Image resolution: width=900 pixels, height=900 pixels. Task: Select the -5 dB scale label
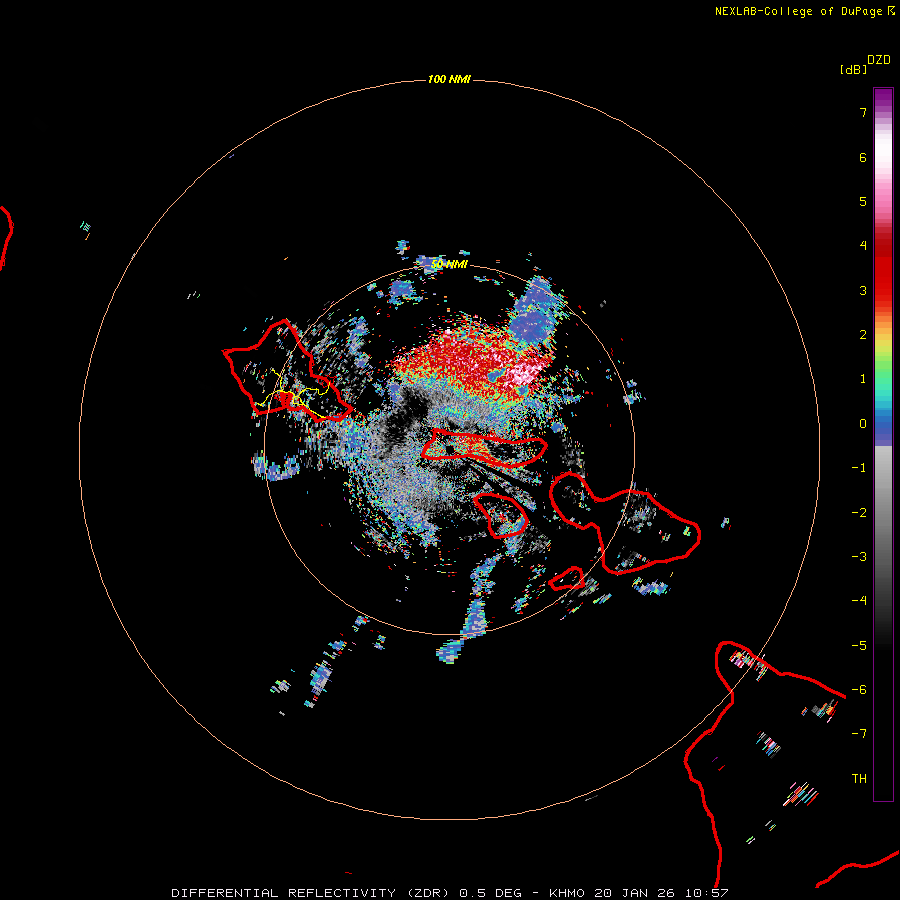click(x=859, y=646)
